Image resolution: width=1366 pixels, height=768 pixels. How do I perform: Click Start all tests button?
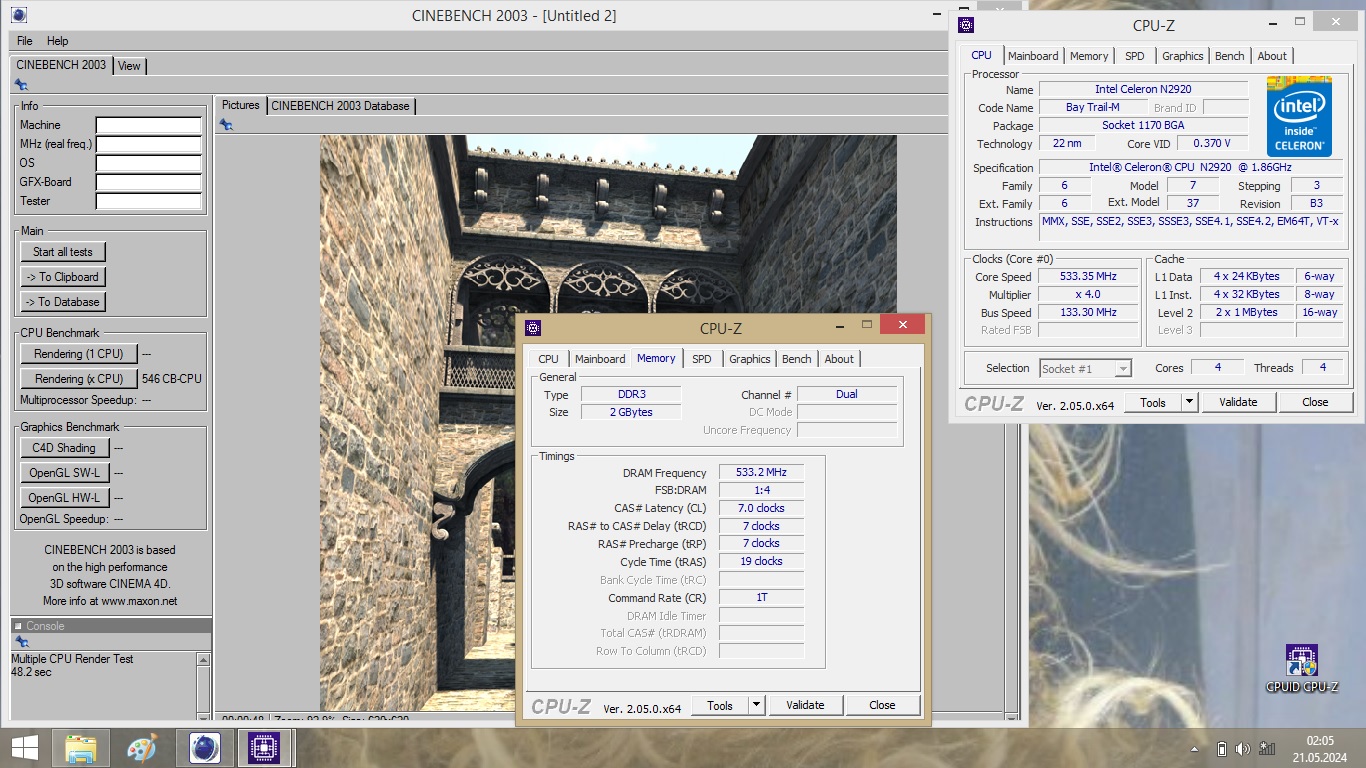[63, 252]
